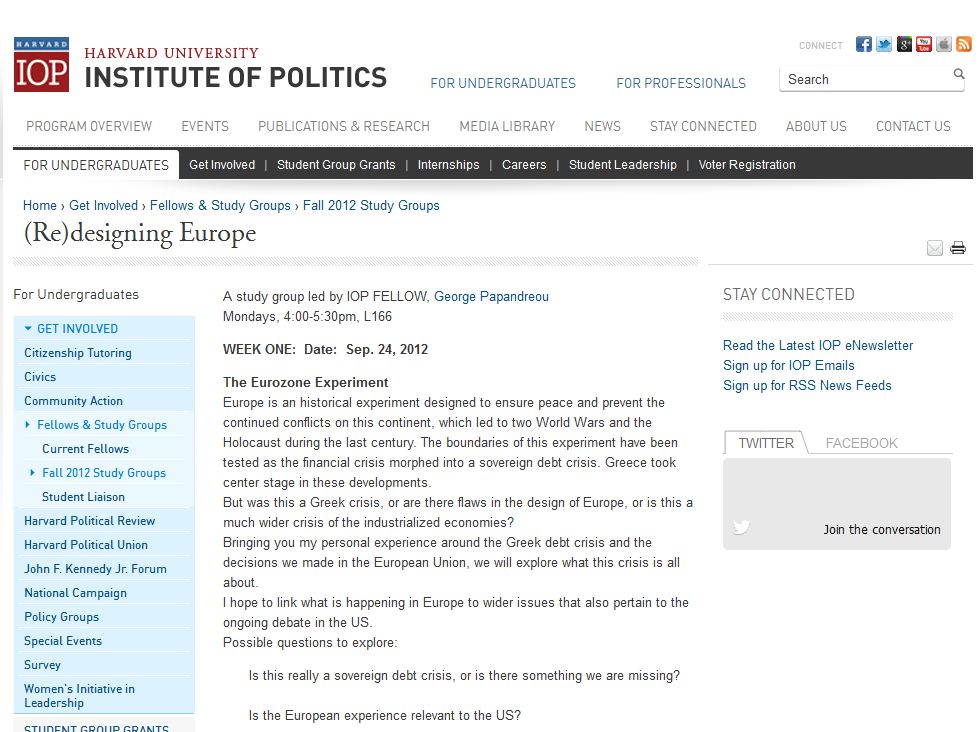Switch to the Facebook tab

coord(861,443)
